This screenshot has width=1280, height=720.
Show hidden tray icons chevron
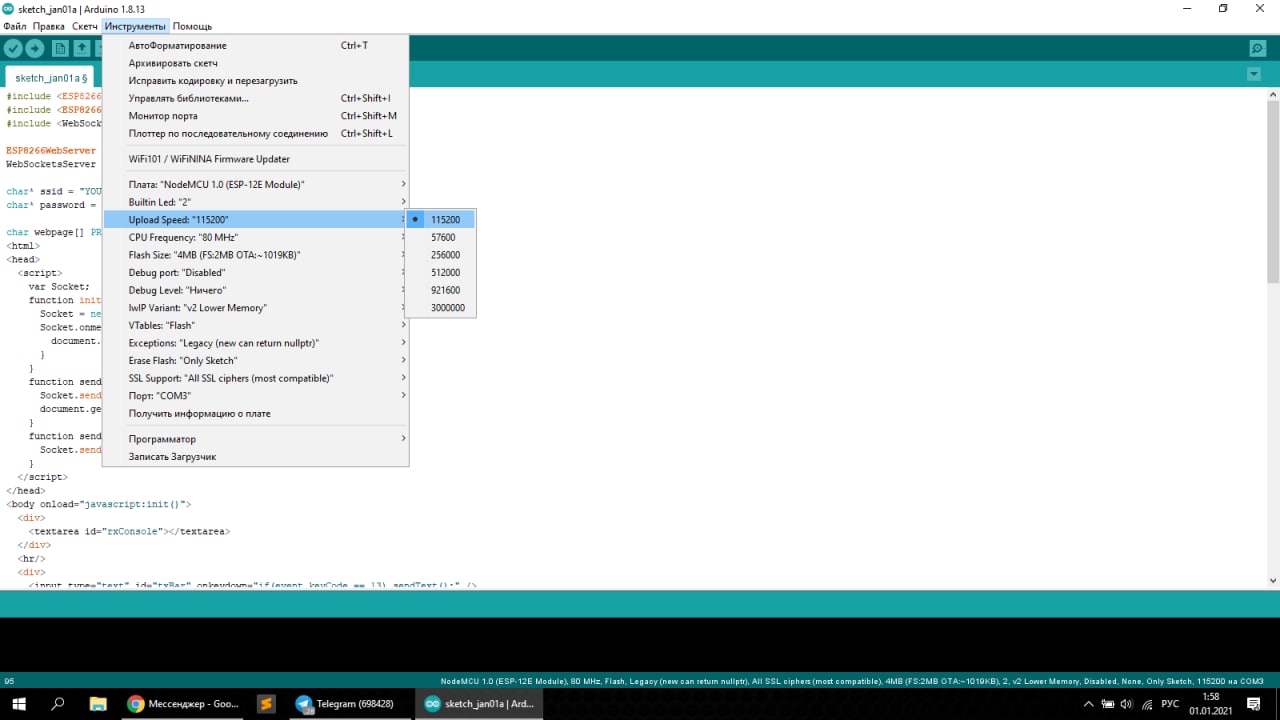click(1088, 704)
